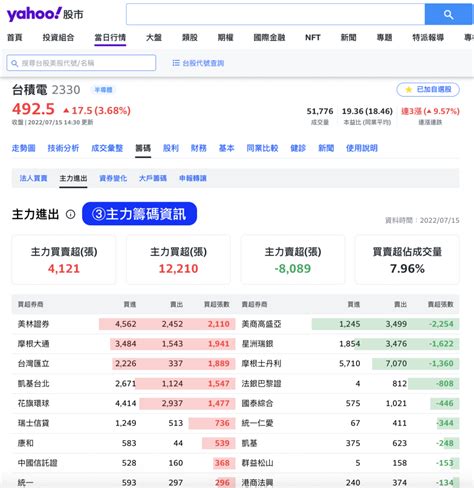The image size is (474, 488).
Task: Click seller broker 群益松山
Action: click(257, 463)
